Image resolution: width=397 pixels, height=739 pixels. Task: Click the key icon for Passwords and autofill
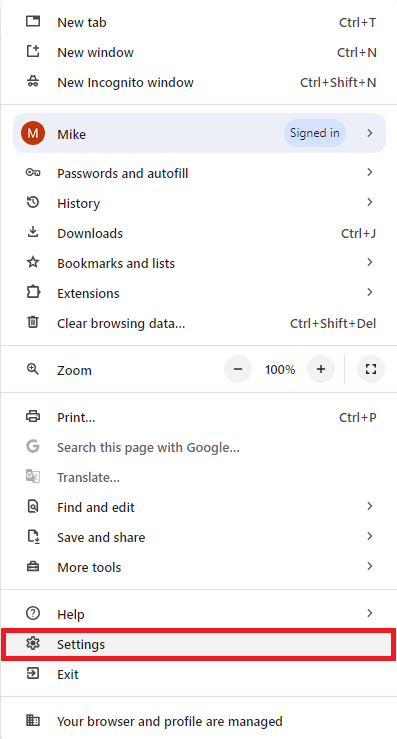(33, 173)
